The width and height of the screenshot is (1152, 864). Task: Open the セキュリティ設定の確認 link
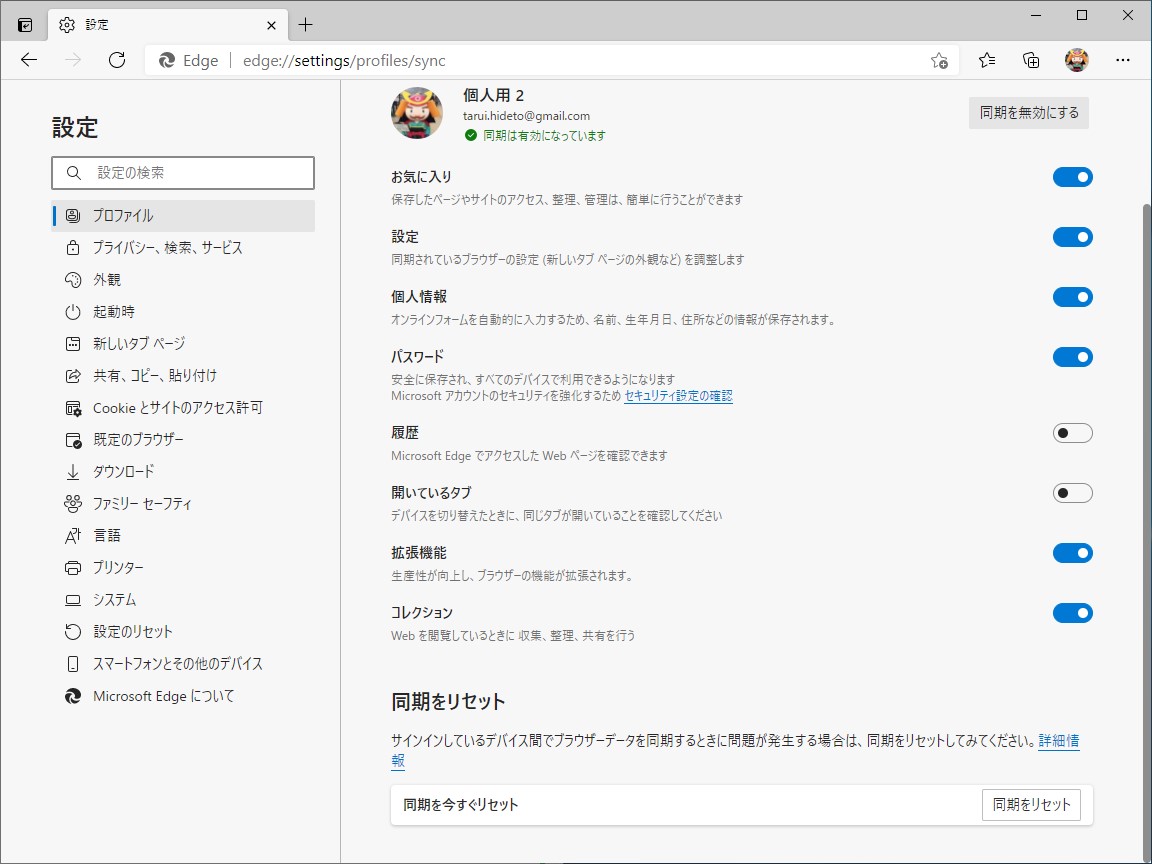point(677,394)
